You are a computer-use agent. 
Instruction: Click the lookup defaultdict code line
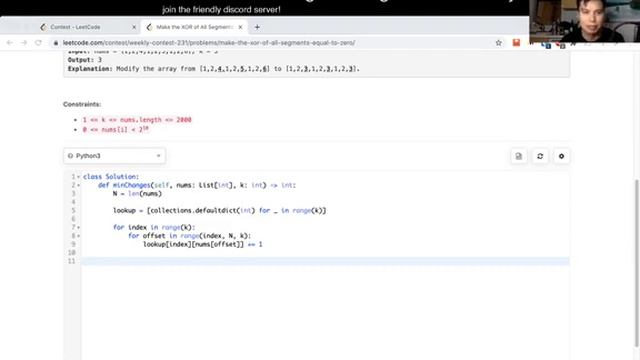point(220,211)
